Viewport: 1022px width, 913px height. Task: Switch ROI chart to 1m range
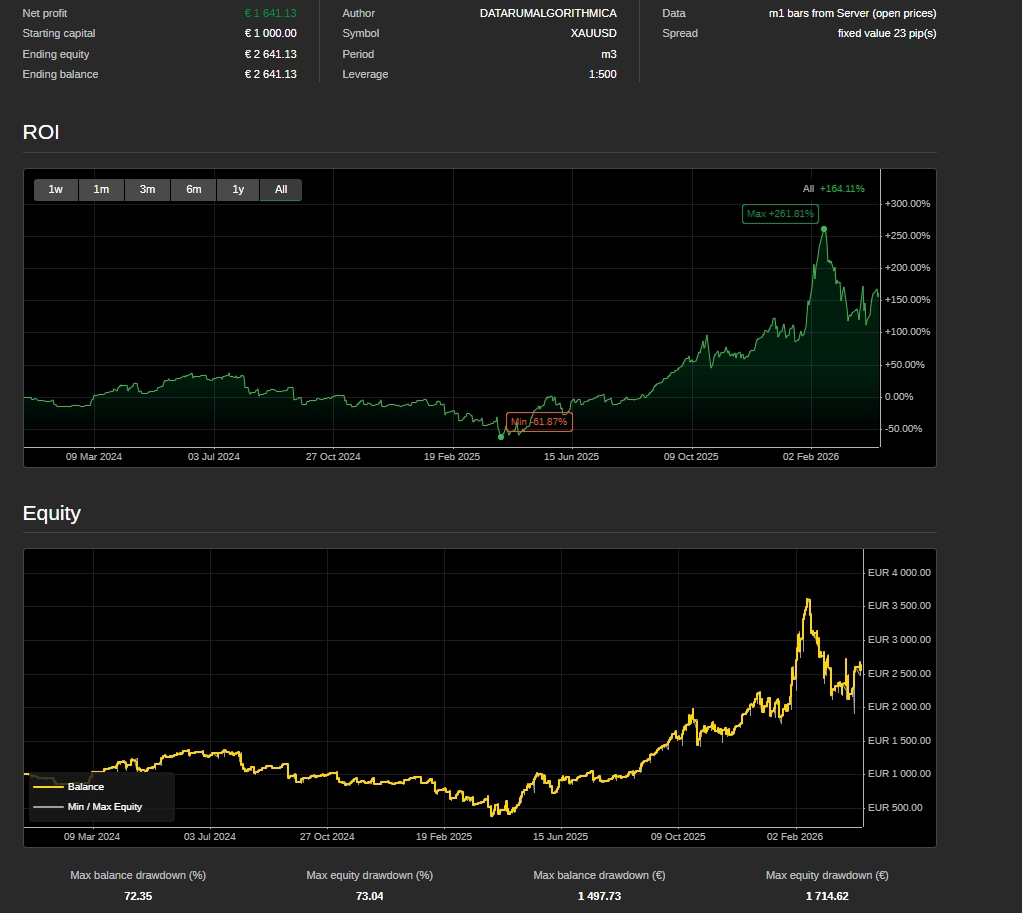coord(101,190)
